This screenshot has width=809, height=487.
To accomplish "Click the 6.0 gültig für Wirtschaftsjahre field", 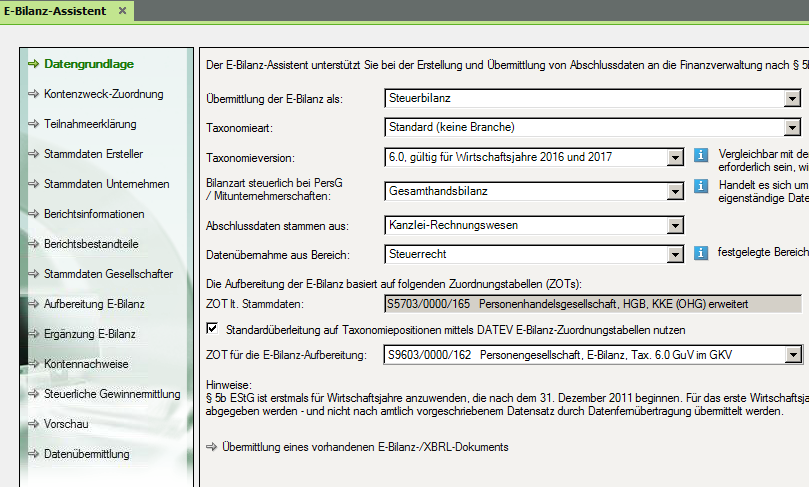I will point(534,157).
